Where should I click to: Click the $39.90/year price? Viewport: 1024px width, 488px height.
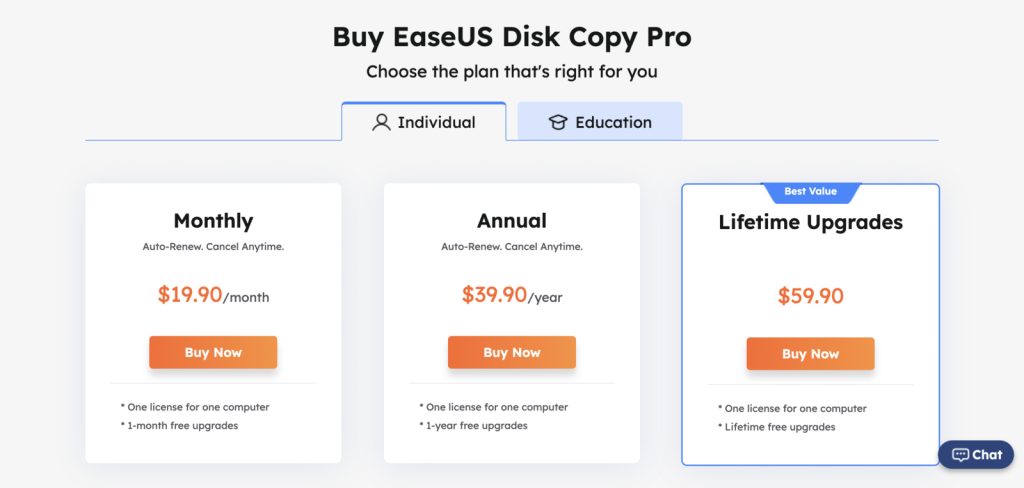[x=512, y=295]
